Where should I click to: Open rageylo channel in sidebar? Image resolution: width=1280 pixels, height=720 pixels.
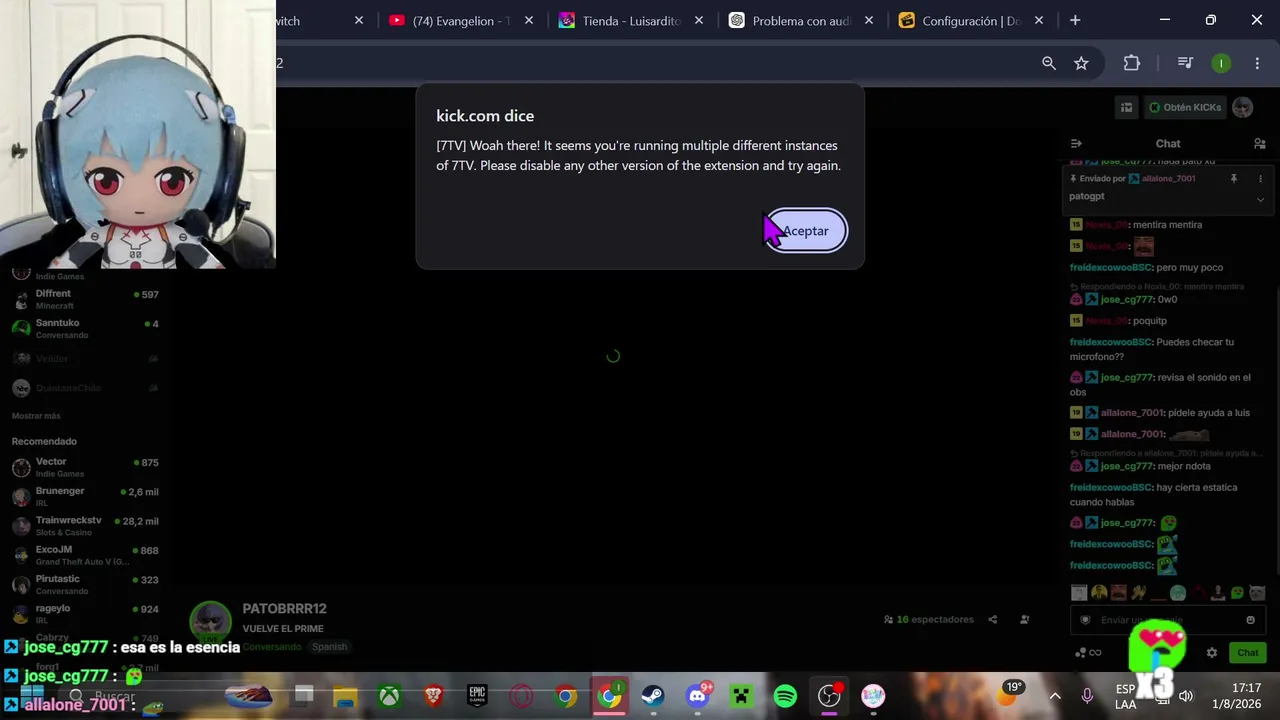85,613
